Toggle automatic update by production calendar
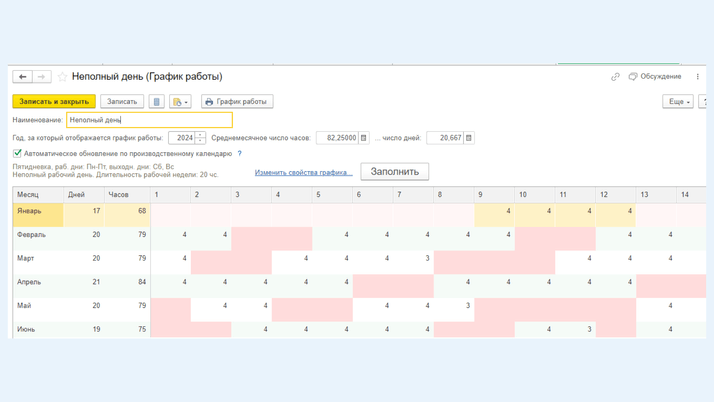 pos(17,153)
